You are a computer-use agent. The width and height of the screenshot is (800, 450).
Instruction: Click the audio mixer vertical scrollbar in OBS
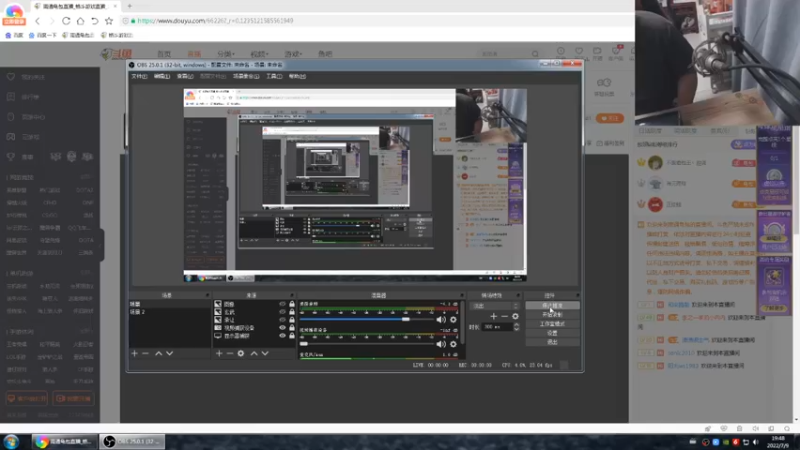tap(462, 324)
